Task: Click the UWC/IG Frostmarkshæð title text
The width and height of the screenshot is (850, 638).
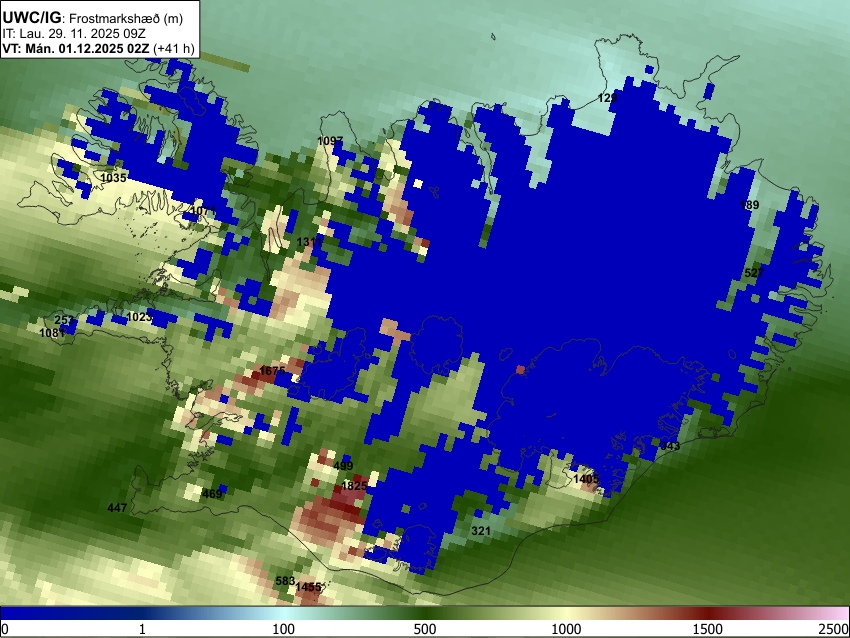Action: (93, 18)
